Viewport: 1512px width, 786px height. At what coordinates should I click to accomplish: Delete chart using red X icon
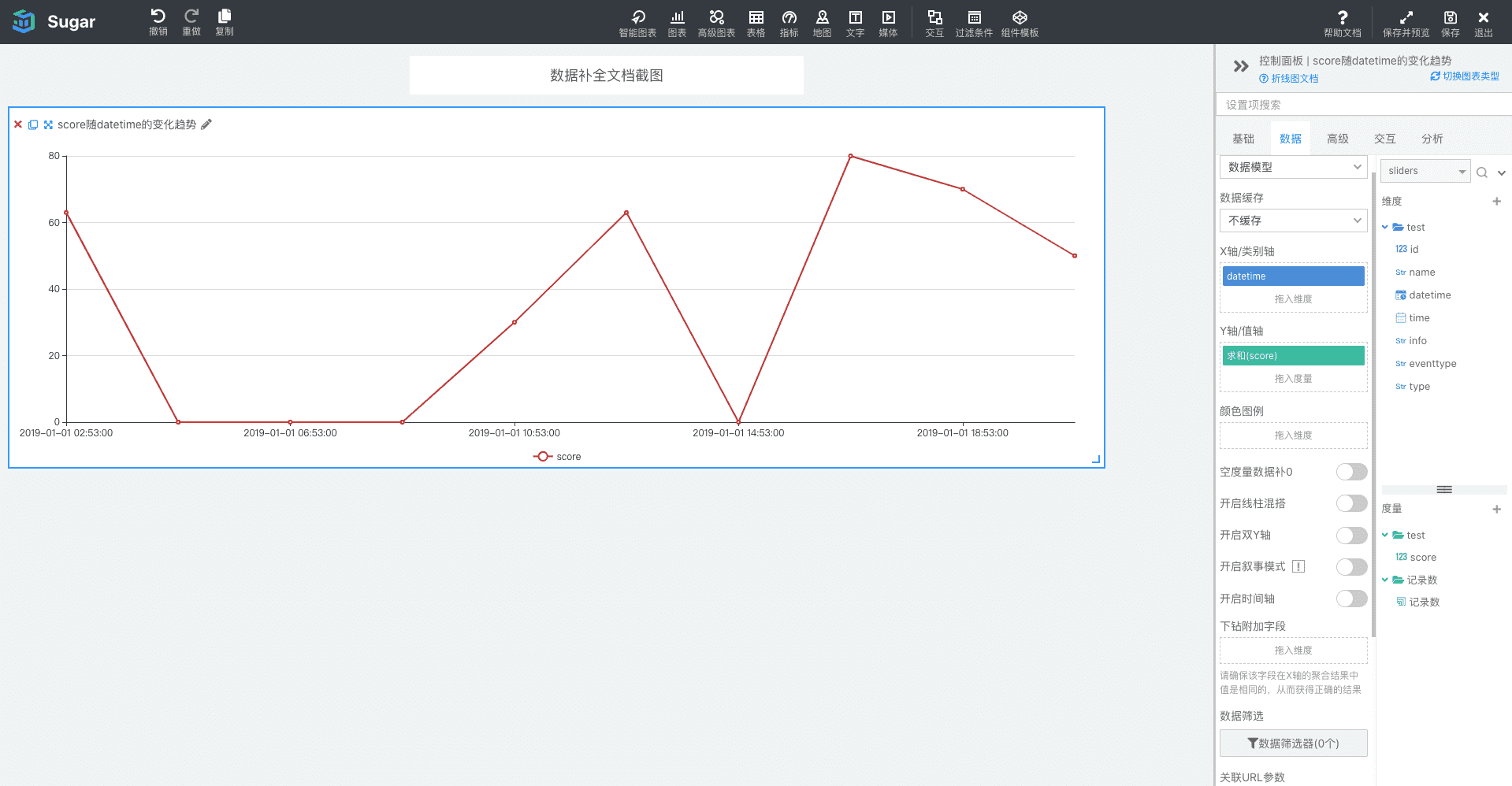coord(18,124)
